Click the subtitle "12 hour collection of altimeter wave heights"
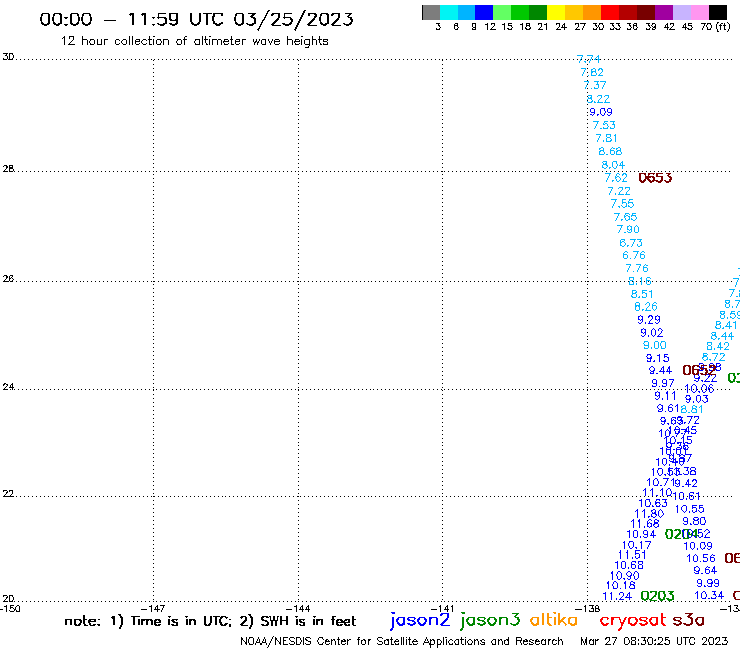 (x=194, y=41)
